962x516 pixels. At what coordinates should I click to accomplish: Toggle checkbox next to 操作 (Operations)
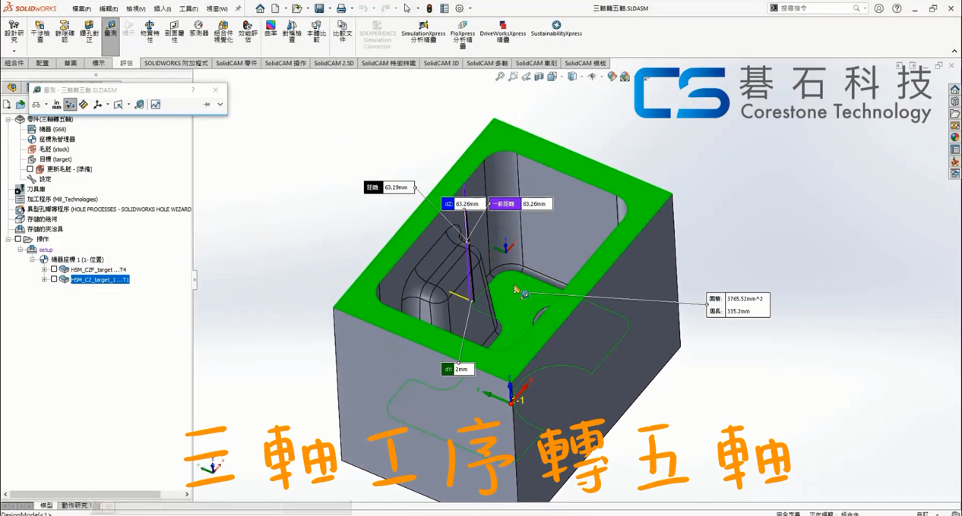pos(18,239)
